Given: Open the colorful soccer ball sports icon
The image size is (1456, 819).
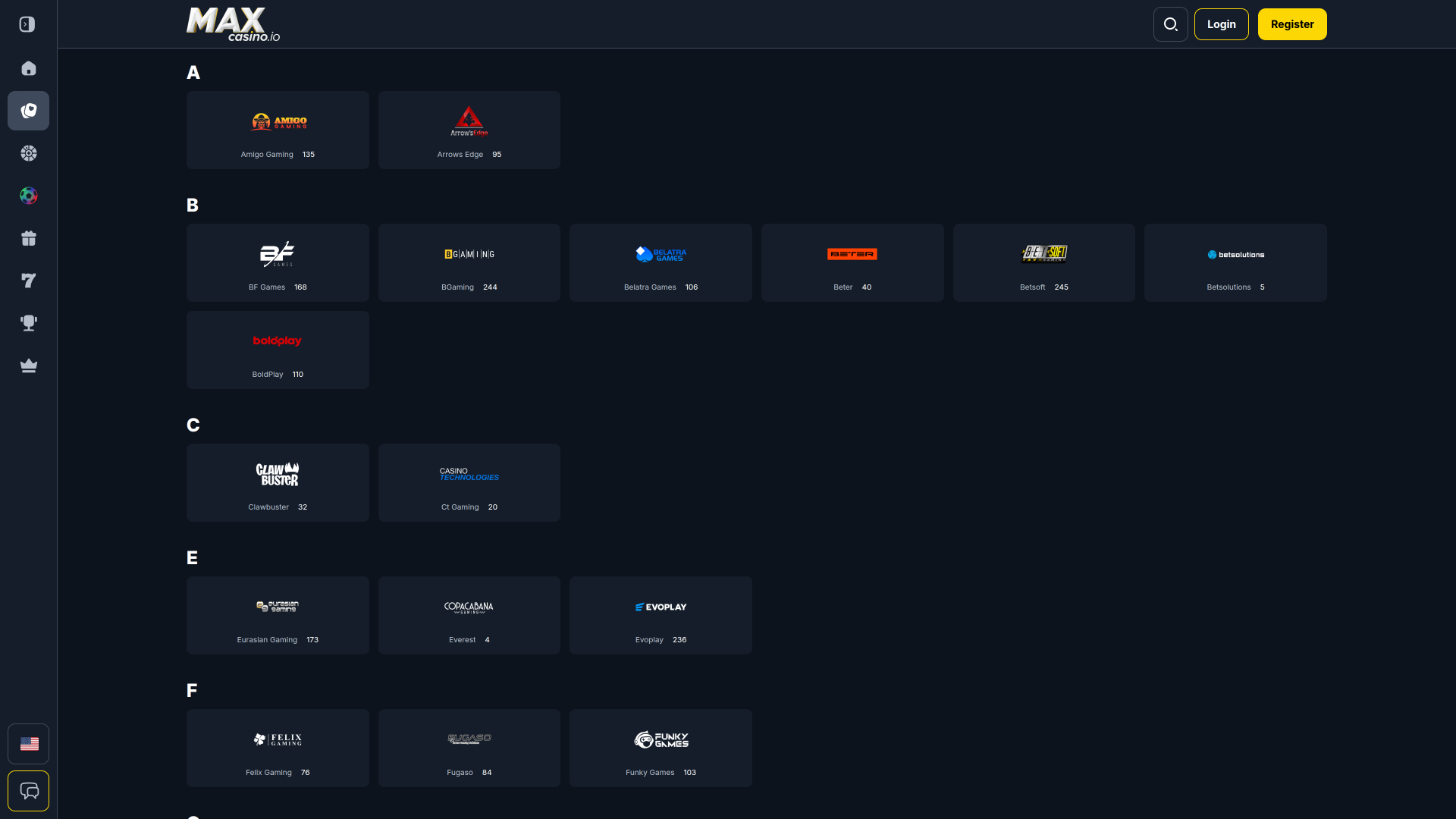Looking at the screenshot, I should 29,196.
